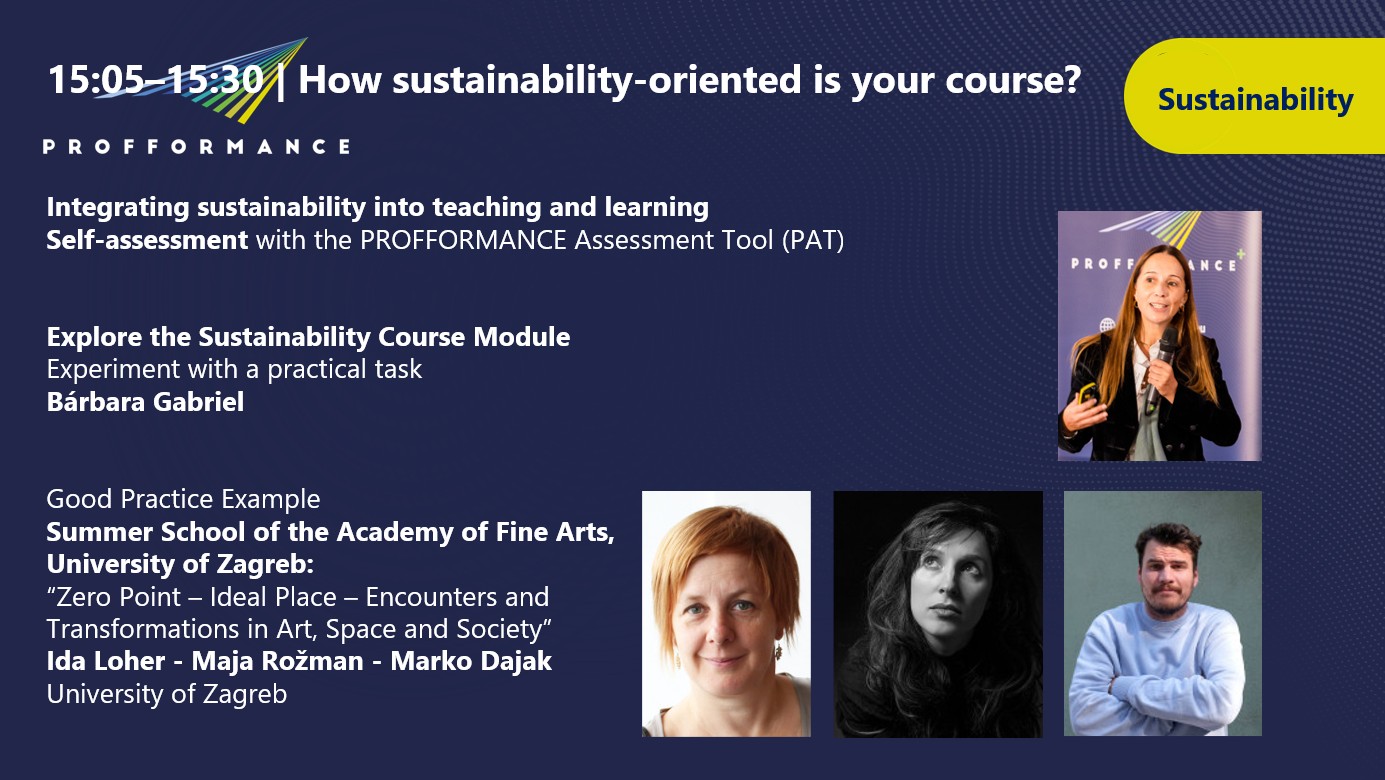1385x780 pixels.
Task: Open the photo of speaker holding microphone
Action: click(1159, 335)
